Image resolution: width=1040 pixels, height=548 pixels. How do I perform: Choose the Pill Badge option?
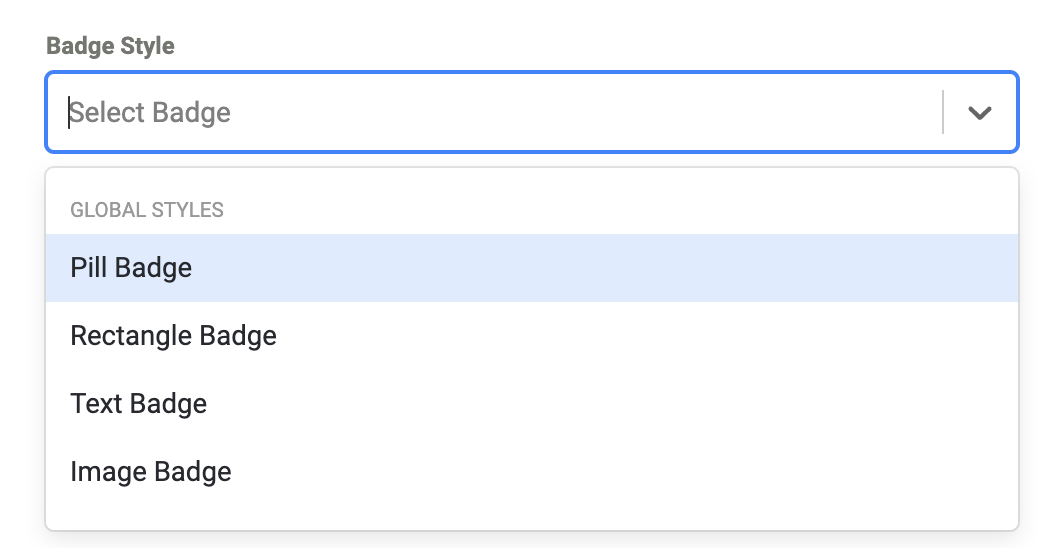point(131,268)
